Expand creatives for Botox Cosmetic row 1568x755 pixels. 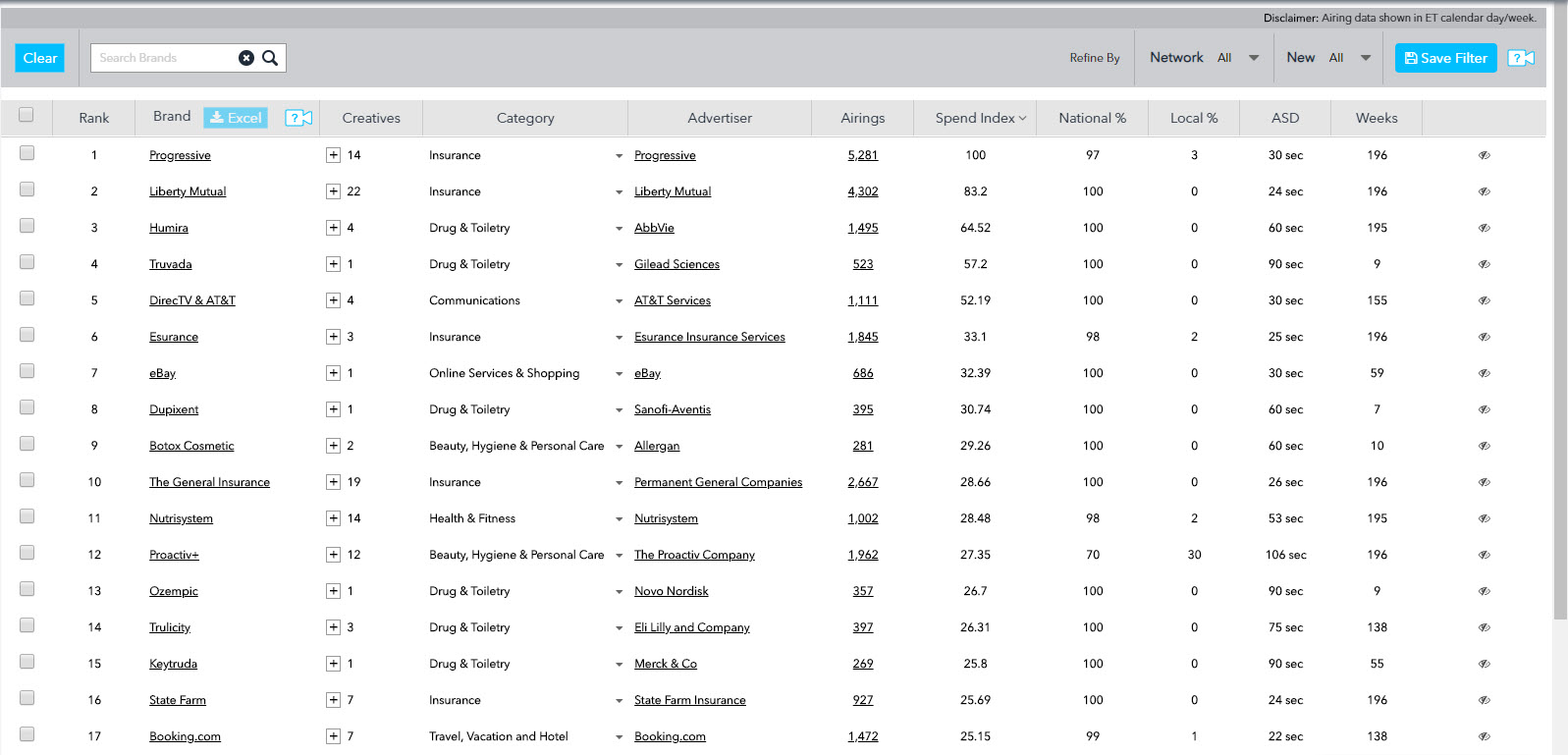click(334, 446)
